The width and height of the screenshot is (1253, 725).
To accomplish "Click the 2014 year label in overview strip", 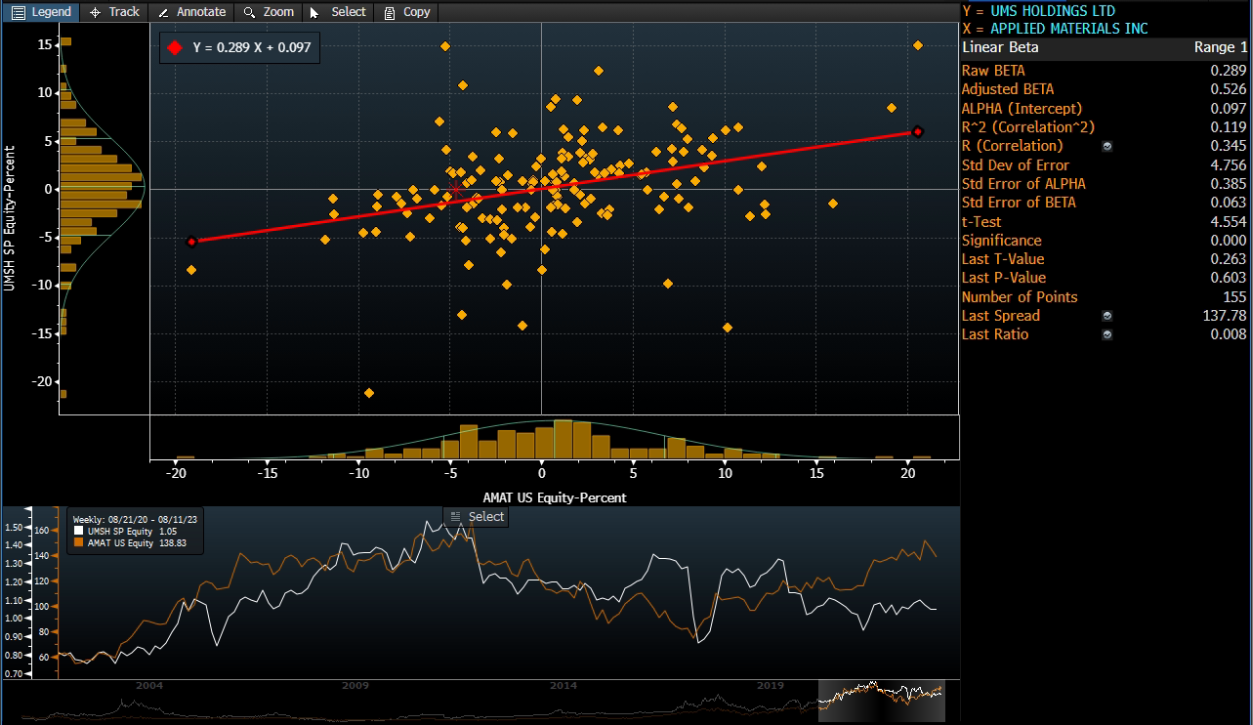I will 563,686.
